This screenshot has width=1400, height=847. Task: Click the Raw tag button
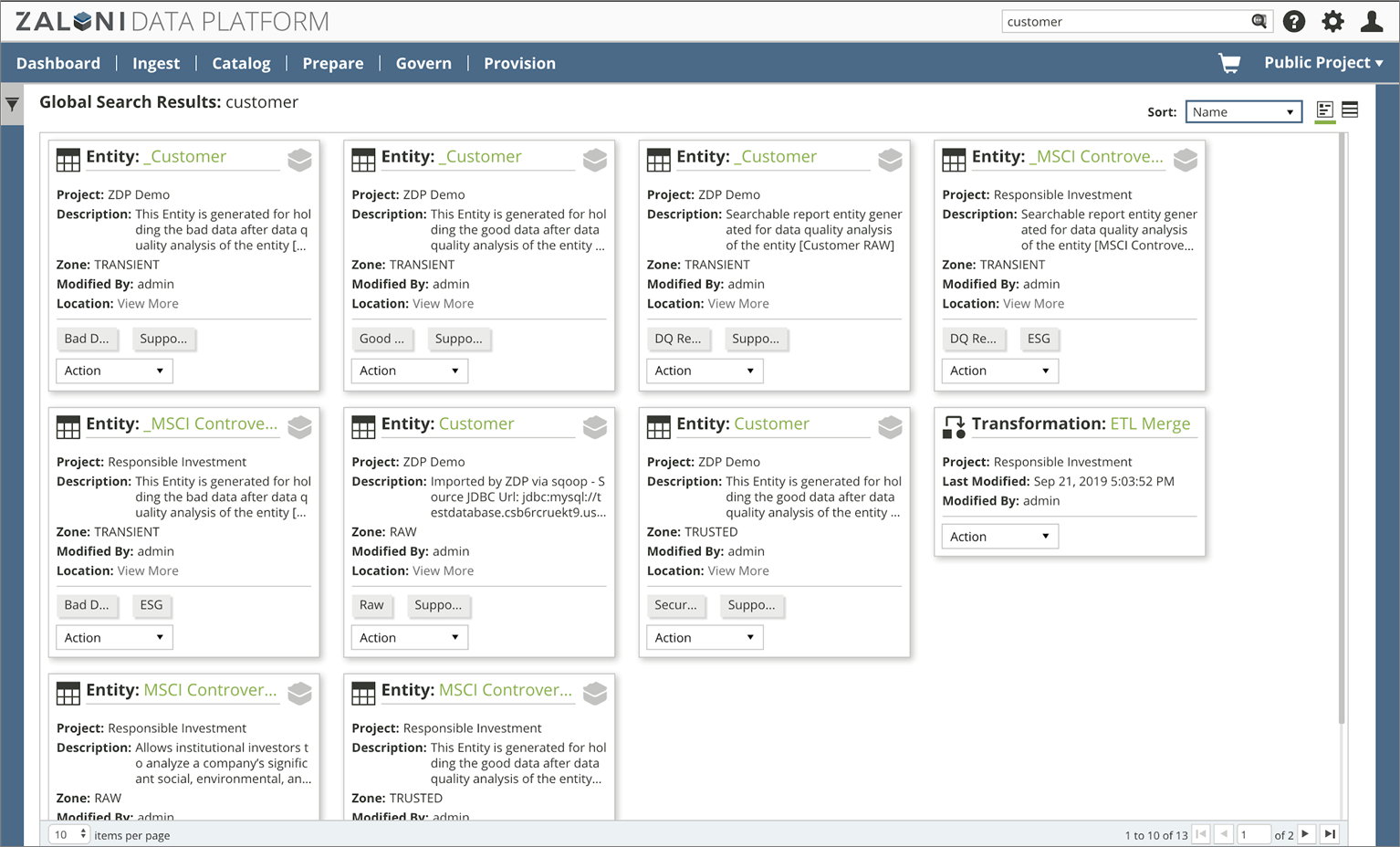371,605
